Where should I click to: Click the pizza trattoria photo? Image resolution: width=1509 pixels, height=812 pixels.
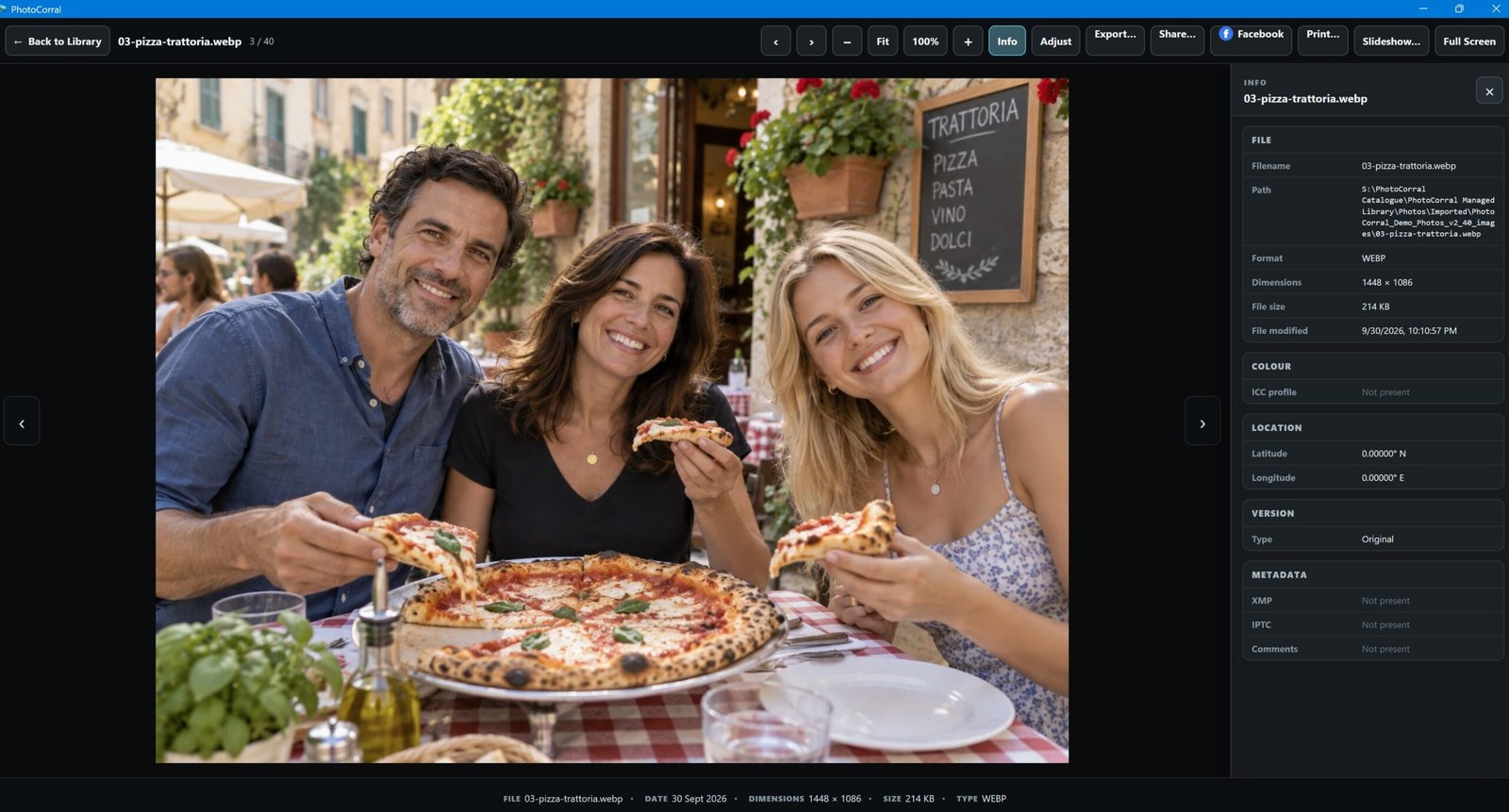(x=612, y=421)
